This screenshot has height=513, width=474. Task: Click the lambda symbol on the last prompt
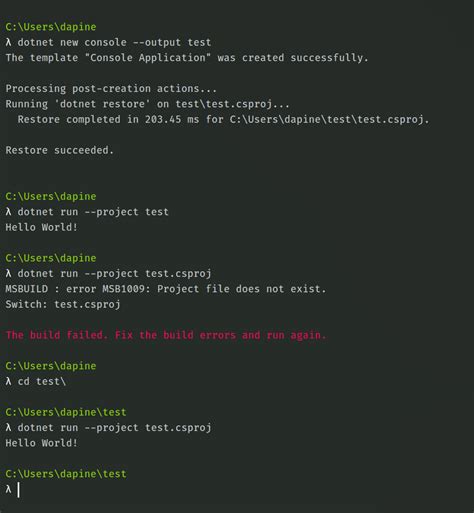[8, 489]
